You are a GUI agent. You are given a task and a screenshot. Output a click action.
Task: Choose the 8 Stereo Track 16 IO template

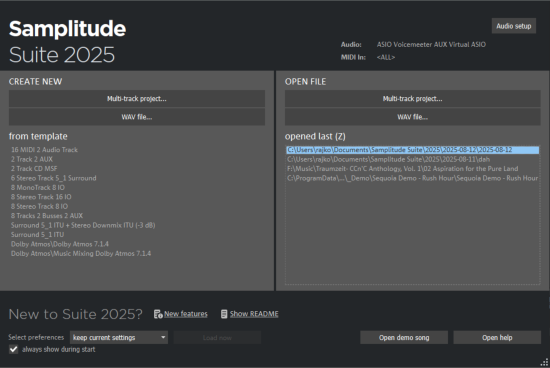click(41, 197)
